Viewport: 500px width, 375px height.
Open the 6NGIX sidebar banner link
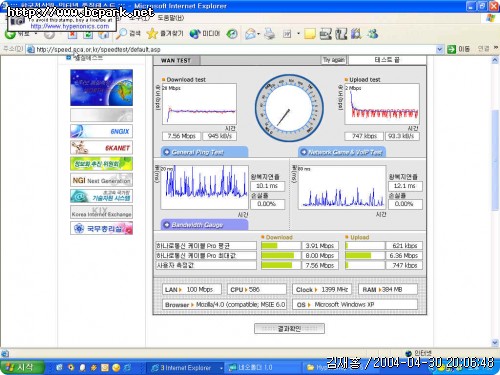101,131
